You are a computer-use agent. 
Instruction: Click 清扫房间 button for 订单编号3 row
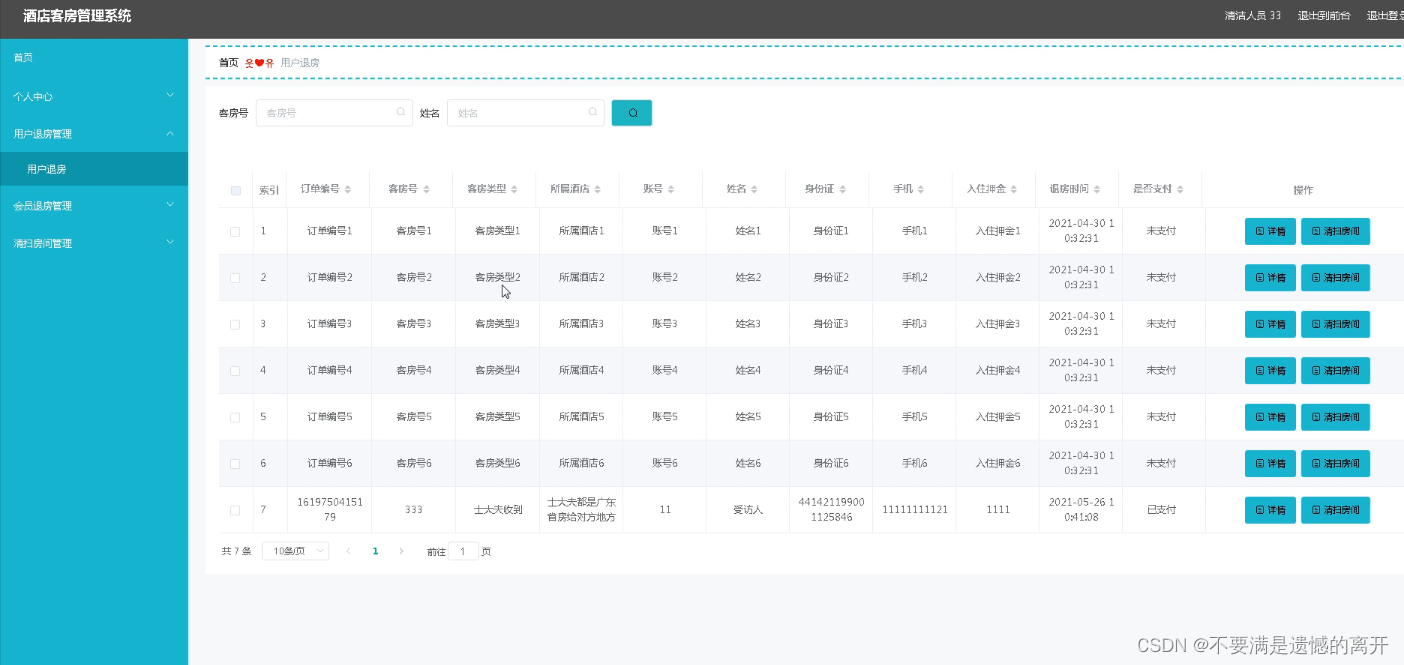1335,324
